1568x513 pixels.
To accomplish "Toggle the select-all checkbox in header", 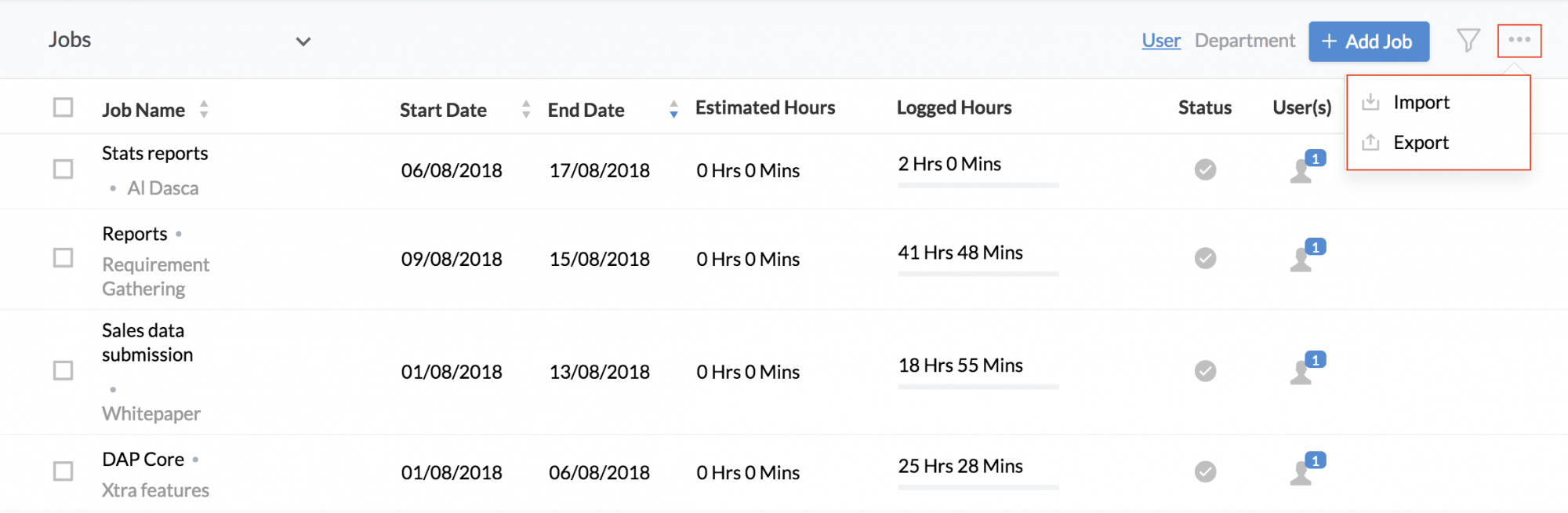I will [x=63, y=107].
